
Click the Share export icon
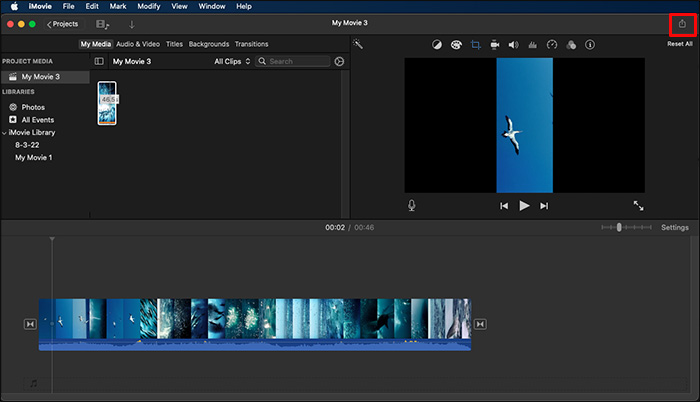point(682,23)
